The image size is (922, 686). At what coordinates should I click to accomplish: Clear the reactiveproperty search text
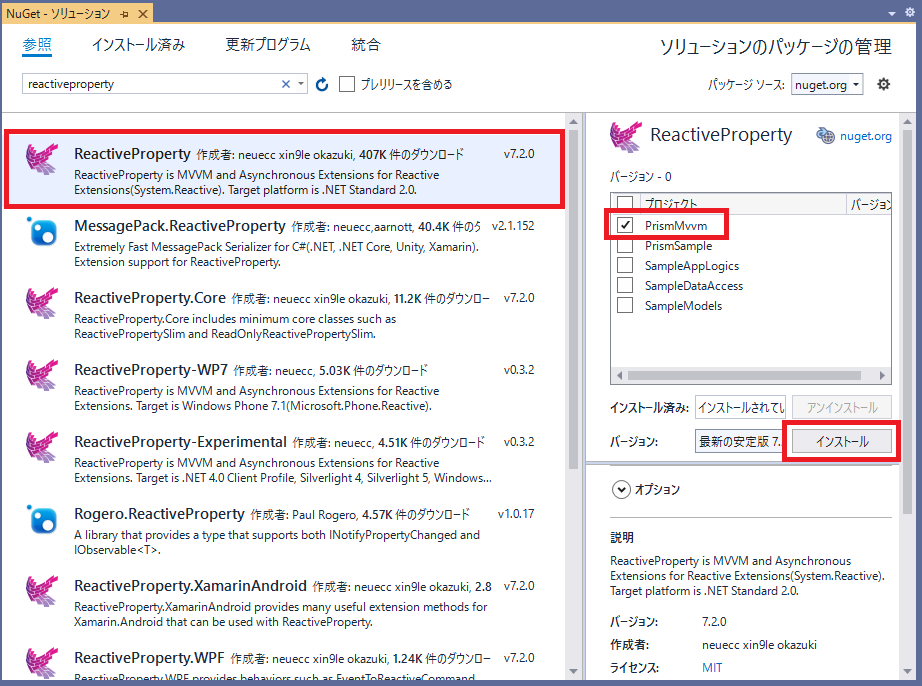tap(286, 84)
